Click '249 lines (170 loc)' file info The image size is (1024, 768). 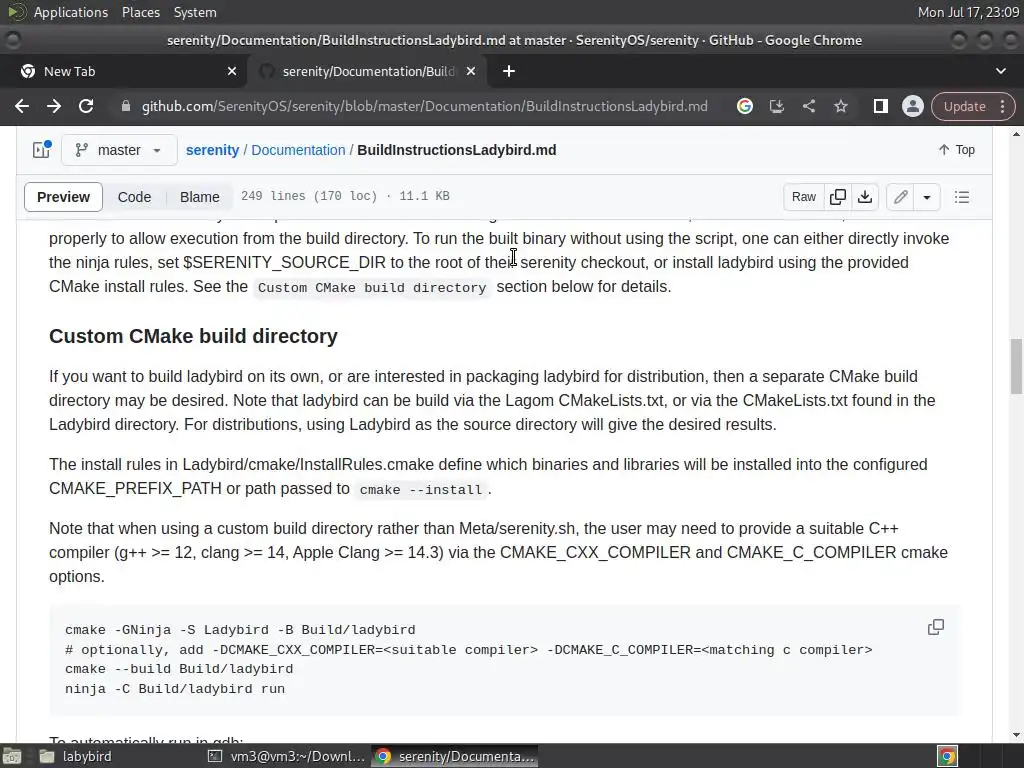tap(309, 196)
